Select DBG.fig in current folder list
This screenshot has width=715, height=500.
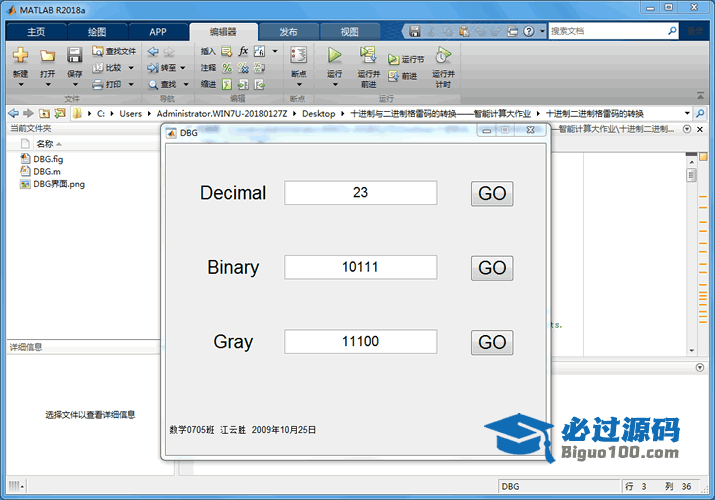[48, 159]
